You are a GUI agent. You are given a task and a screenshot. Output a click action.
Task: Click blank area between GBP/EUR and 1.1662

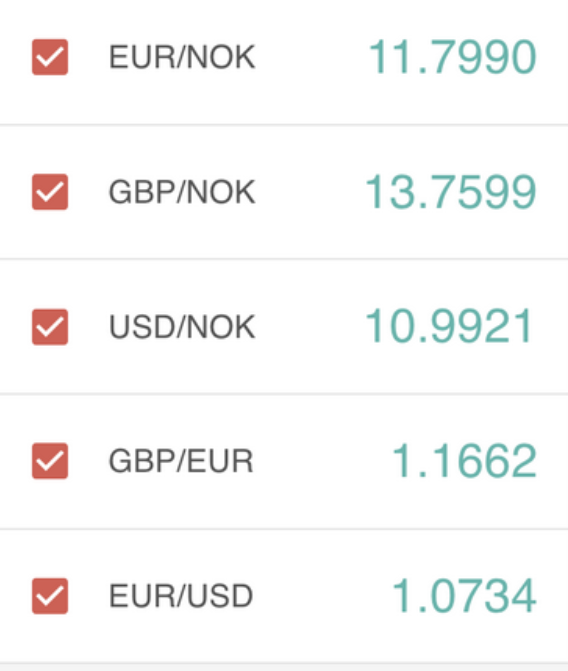323,461
